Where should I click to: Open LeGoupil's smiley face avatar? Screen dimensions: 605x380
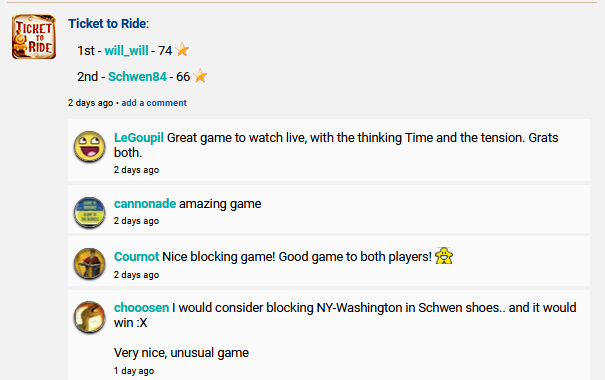pos(90,146)
